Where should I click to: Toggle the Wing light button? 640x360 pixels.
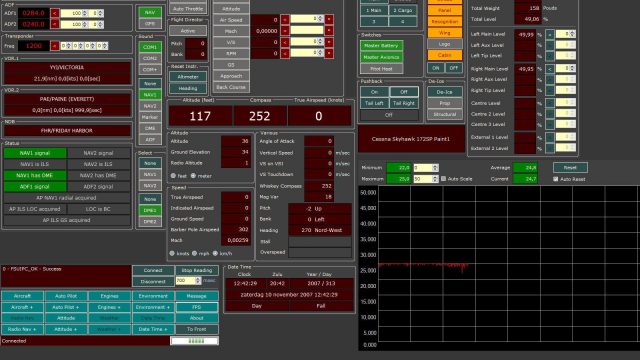(x=444, y=33)
